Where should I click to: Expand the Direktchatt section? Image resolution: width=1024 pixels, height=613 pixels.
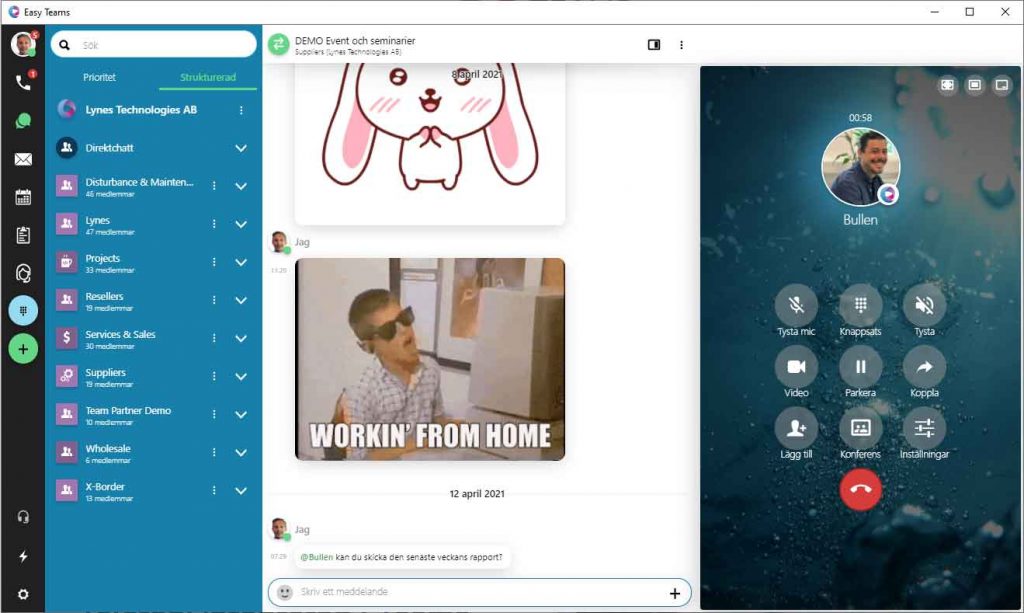pyautogui.click(x=241, y=148)
